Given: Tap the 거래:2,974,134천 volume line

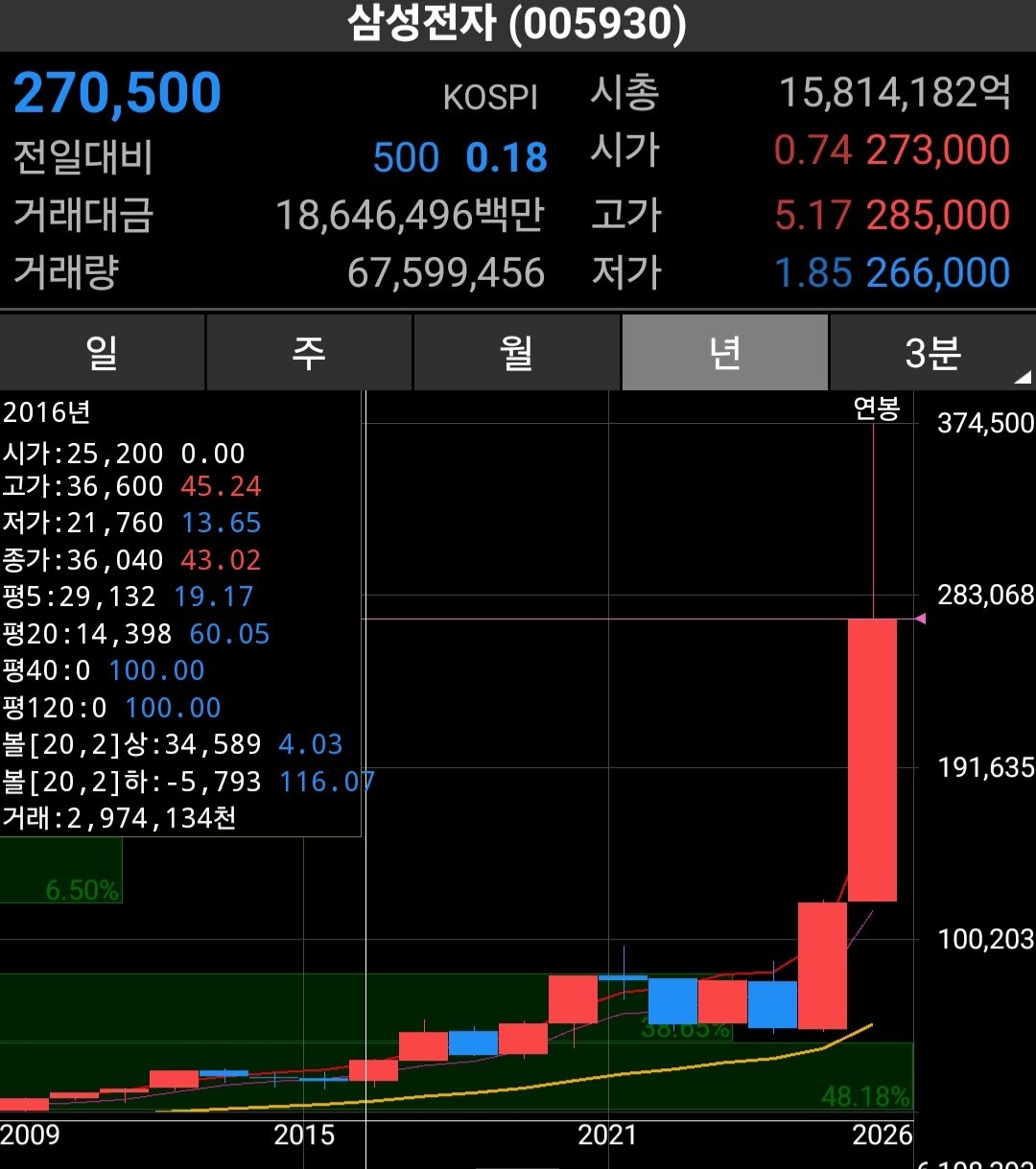Looking at the screenshot, I should pyautogui.click(x=120, y=818).
